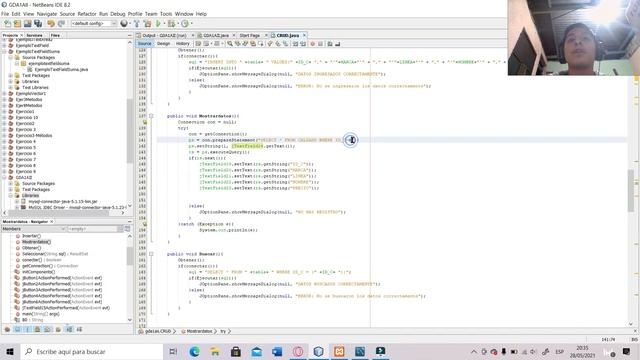Select the Ejercicio3-Metodos project
Screen dimensions: 640x360
pos(33,136)
